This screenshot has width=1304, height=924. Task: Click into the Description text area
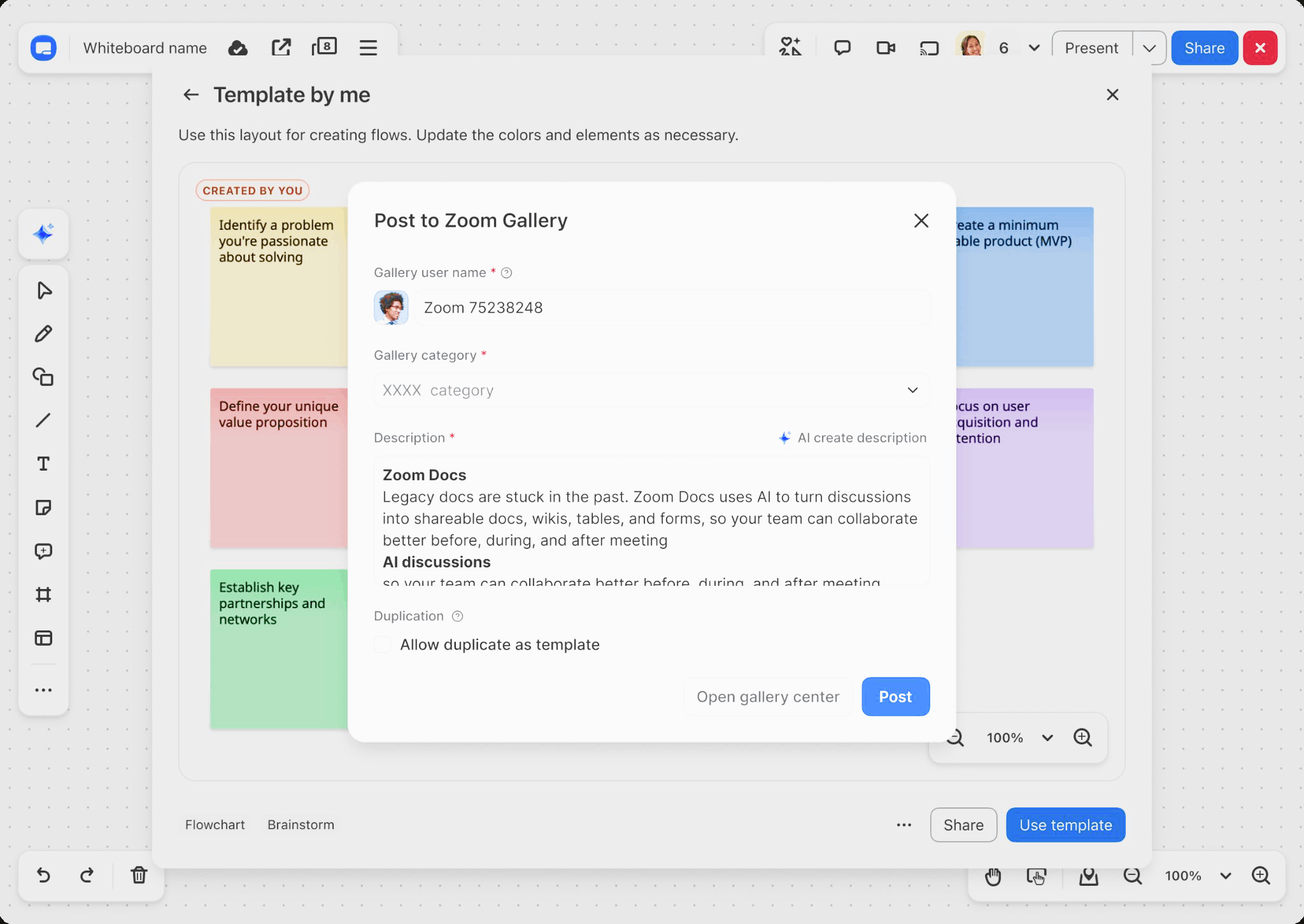click(651, 520)
